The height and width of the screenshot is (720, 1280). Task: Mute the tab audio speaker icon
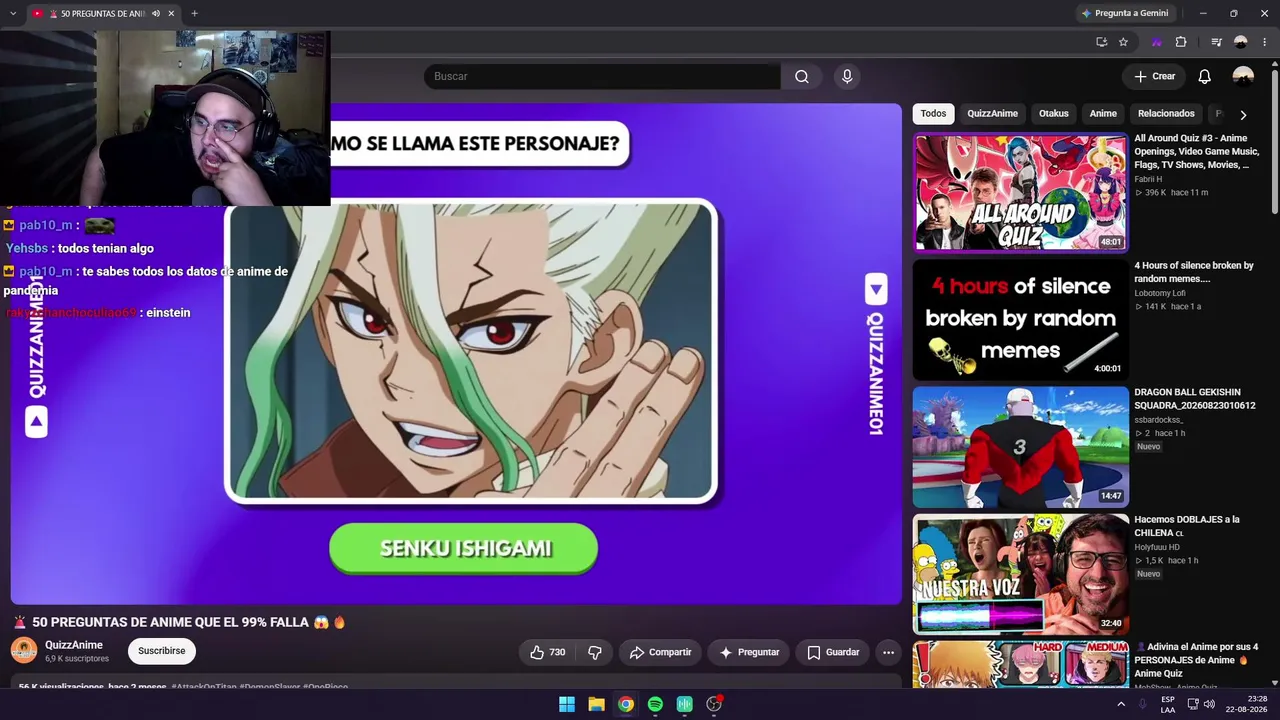156,13
